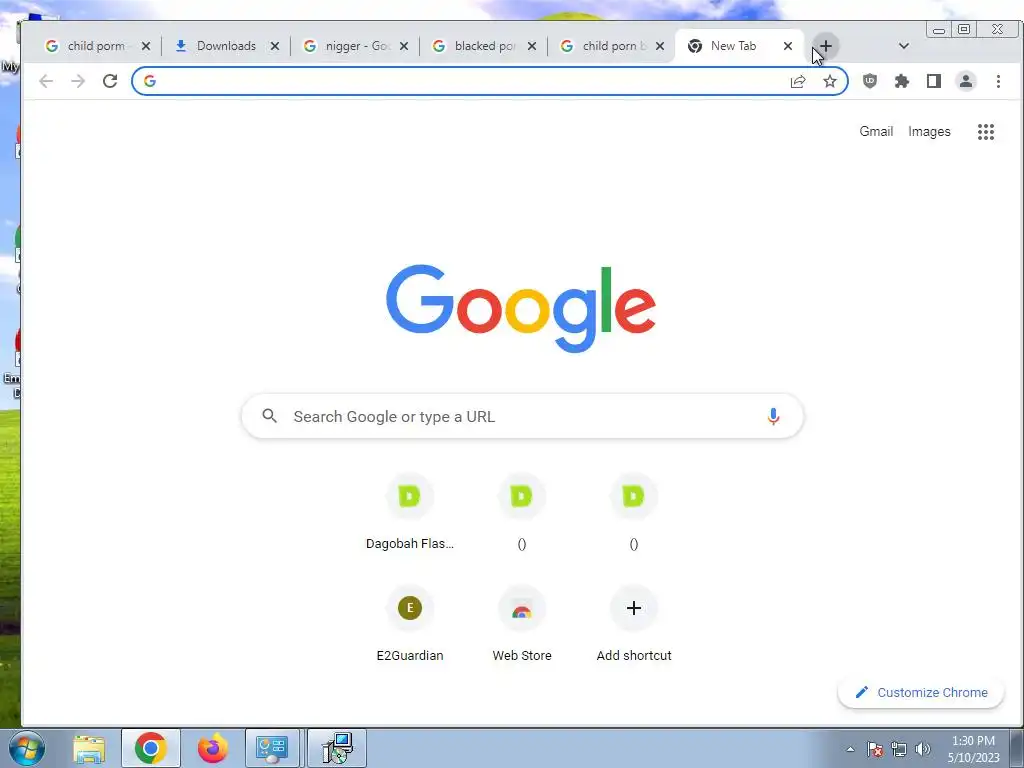
Task: Click the forward navigation arrow
Action: 78,81
